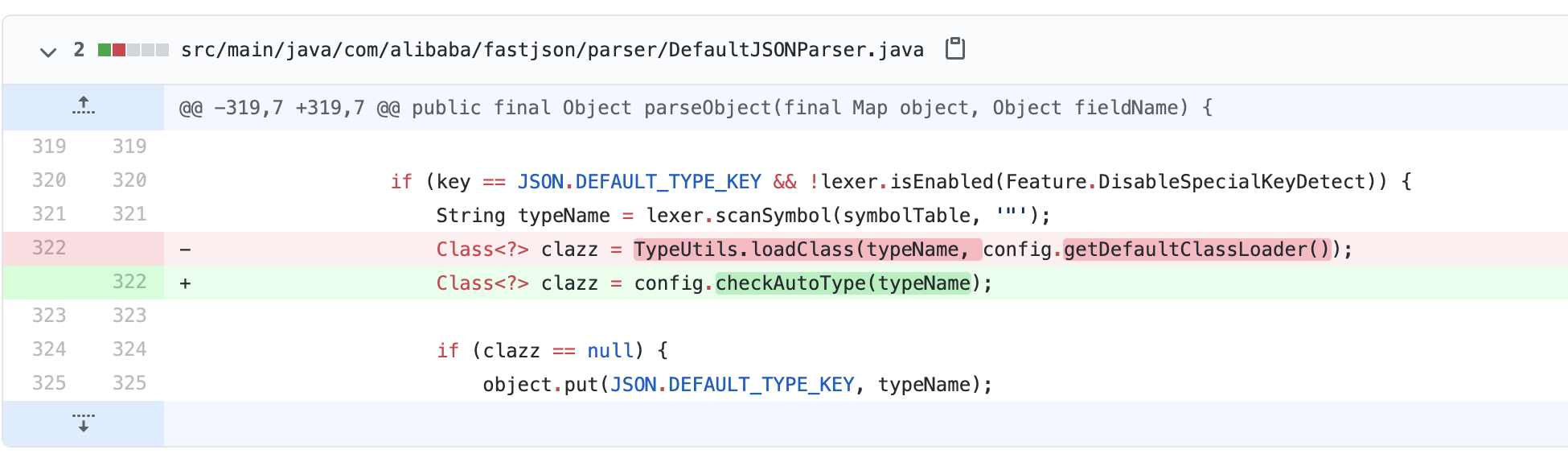Click the highlighted checkAutoType(typeName) code
The height and width of the screenshot is (454, 1568).
click(x=843, y=283)
